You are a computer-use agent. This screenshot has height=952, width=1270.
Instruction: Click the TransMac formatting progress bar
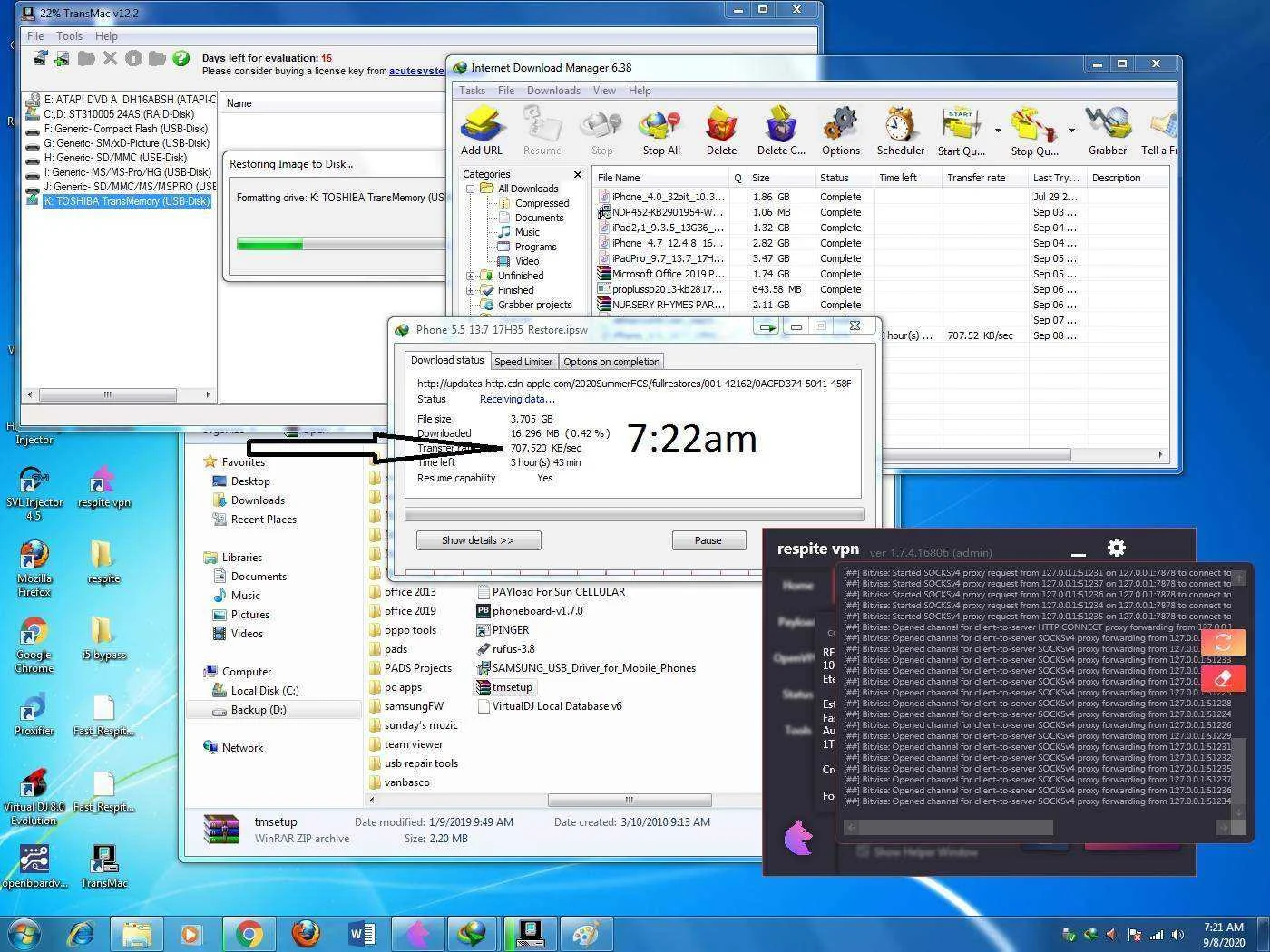340,244
